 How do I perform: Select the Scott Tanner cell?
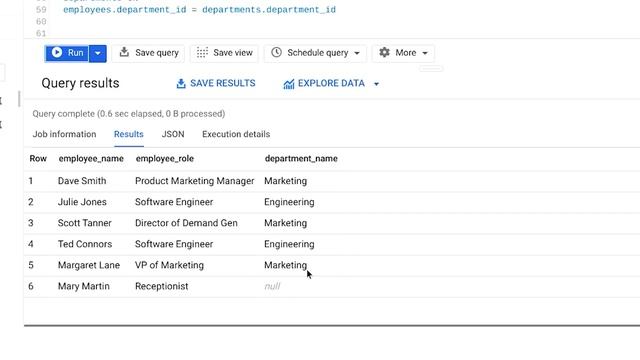[84, 223]
